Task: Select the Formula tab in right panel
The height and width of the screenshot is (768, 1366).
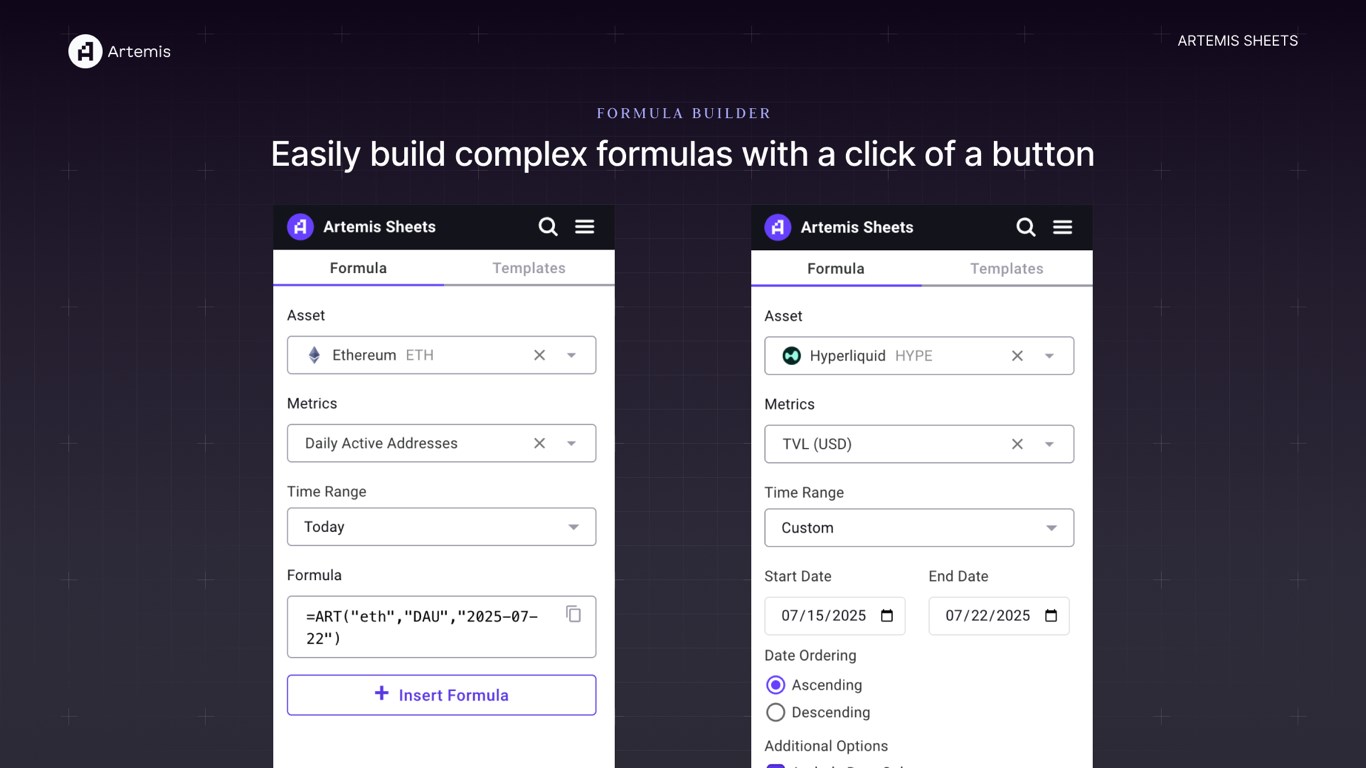Action: point(836,268)
